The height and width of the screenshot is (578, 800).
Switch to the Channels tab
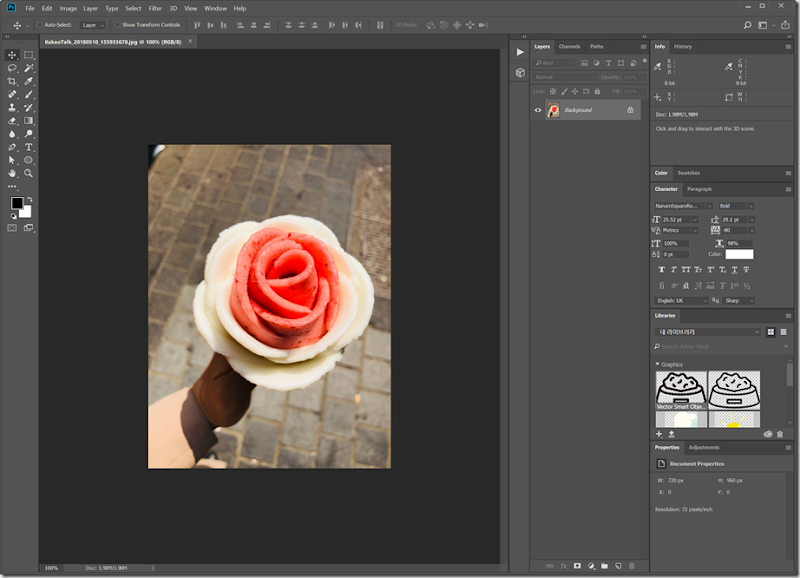(569, 46)
